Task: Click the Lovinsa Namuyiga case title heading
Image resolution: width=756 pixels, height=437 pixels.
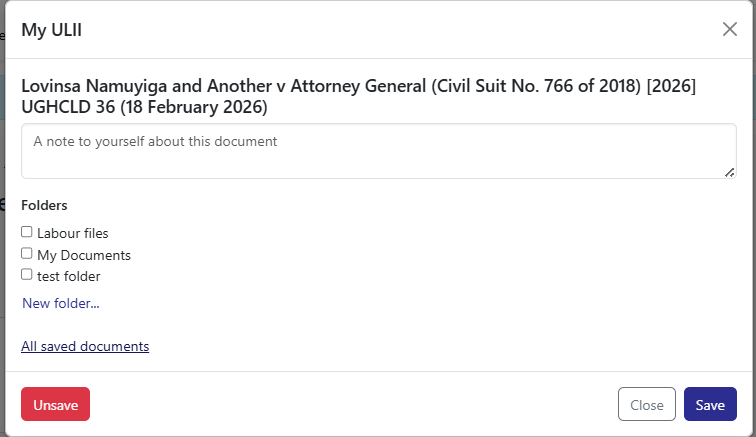Action: [358, 86]
